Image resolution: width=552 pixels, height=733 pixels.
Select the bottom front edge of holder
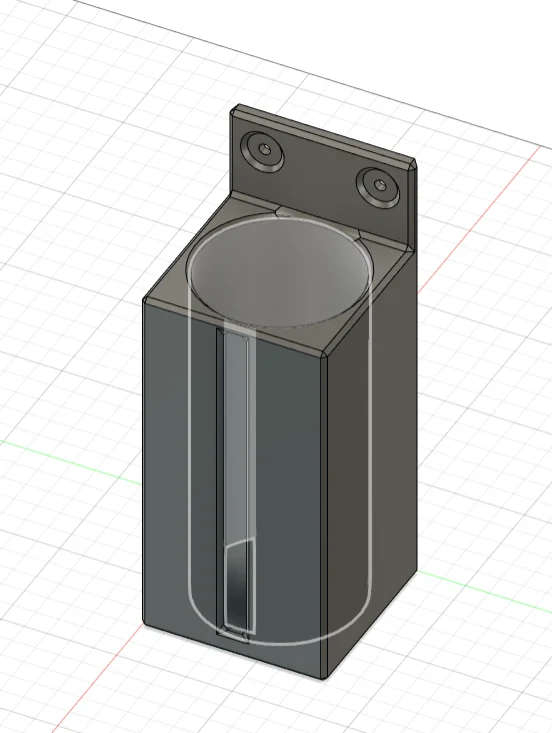click(x=234, y=651)
